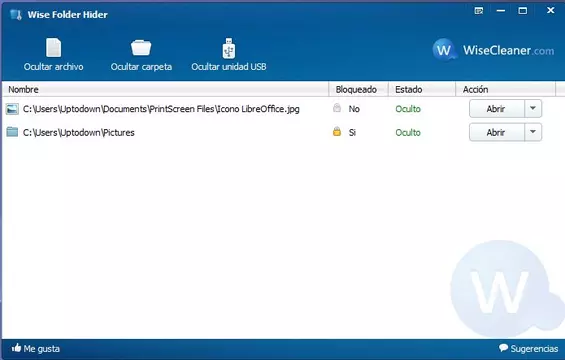
Task: Open the WiseCleaner.com logo link
Action: point(493,50)
